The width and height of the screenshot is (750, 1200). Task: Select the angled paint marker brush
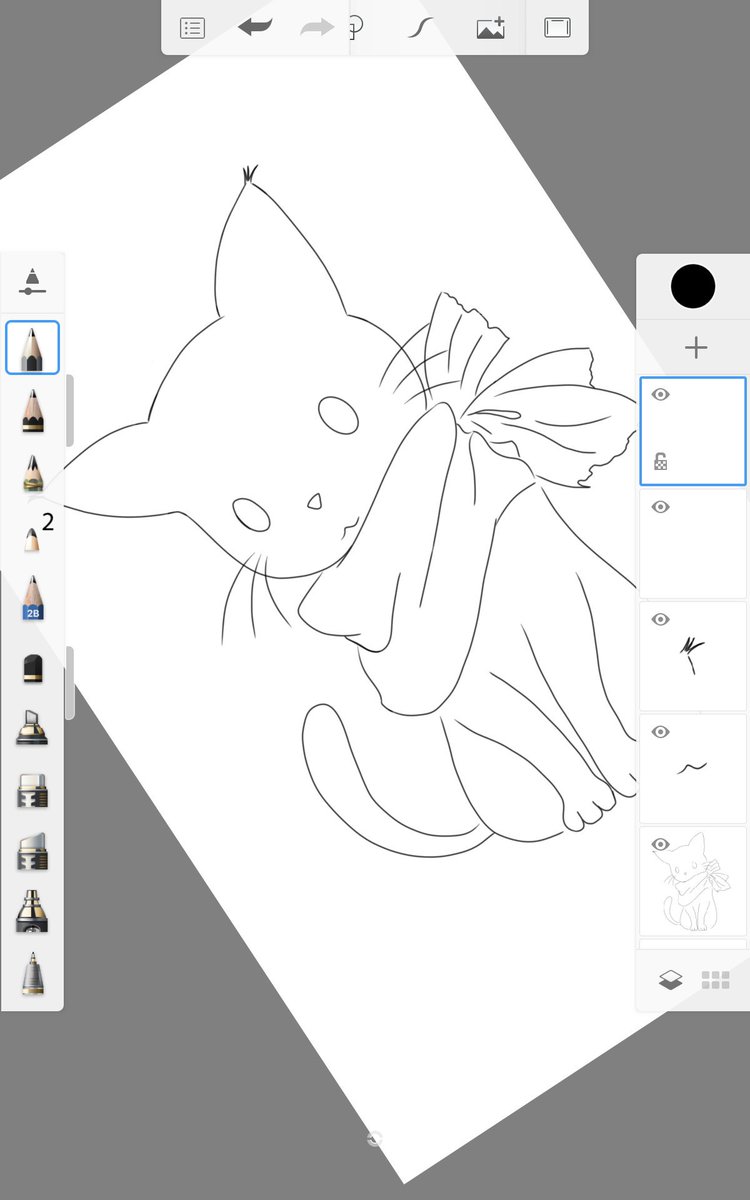tap(32, 727)
